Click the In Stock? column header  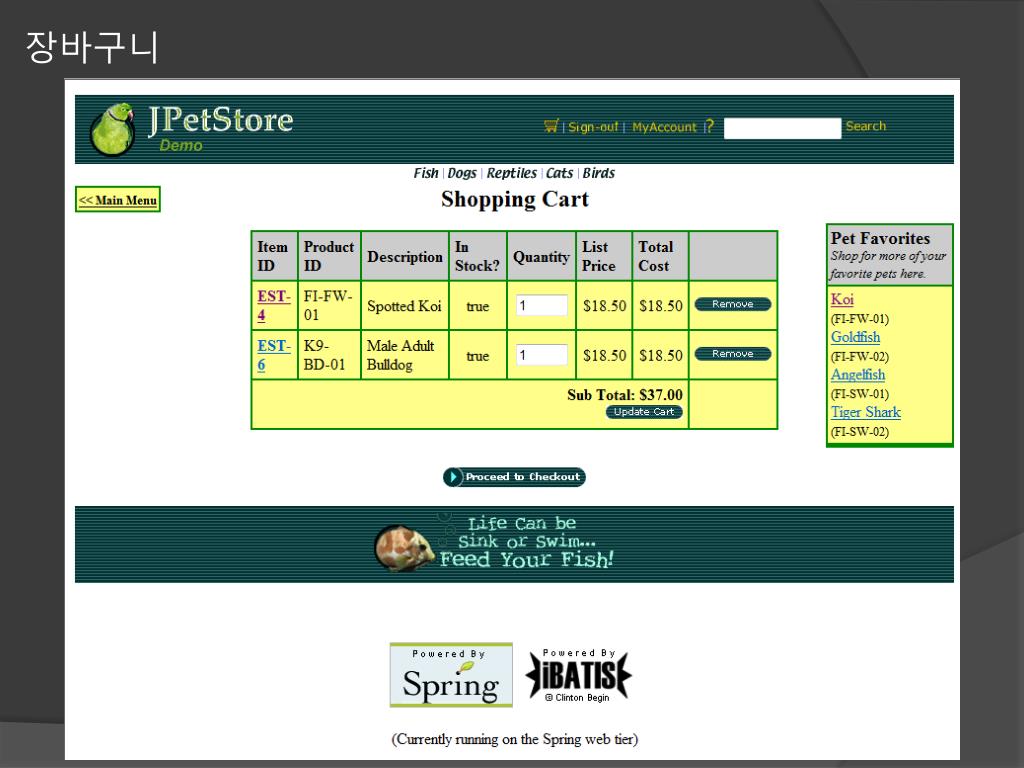click(x=477, y=256)
